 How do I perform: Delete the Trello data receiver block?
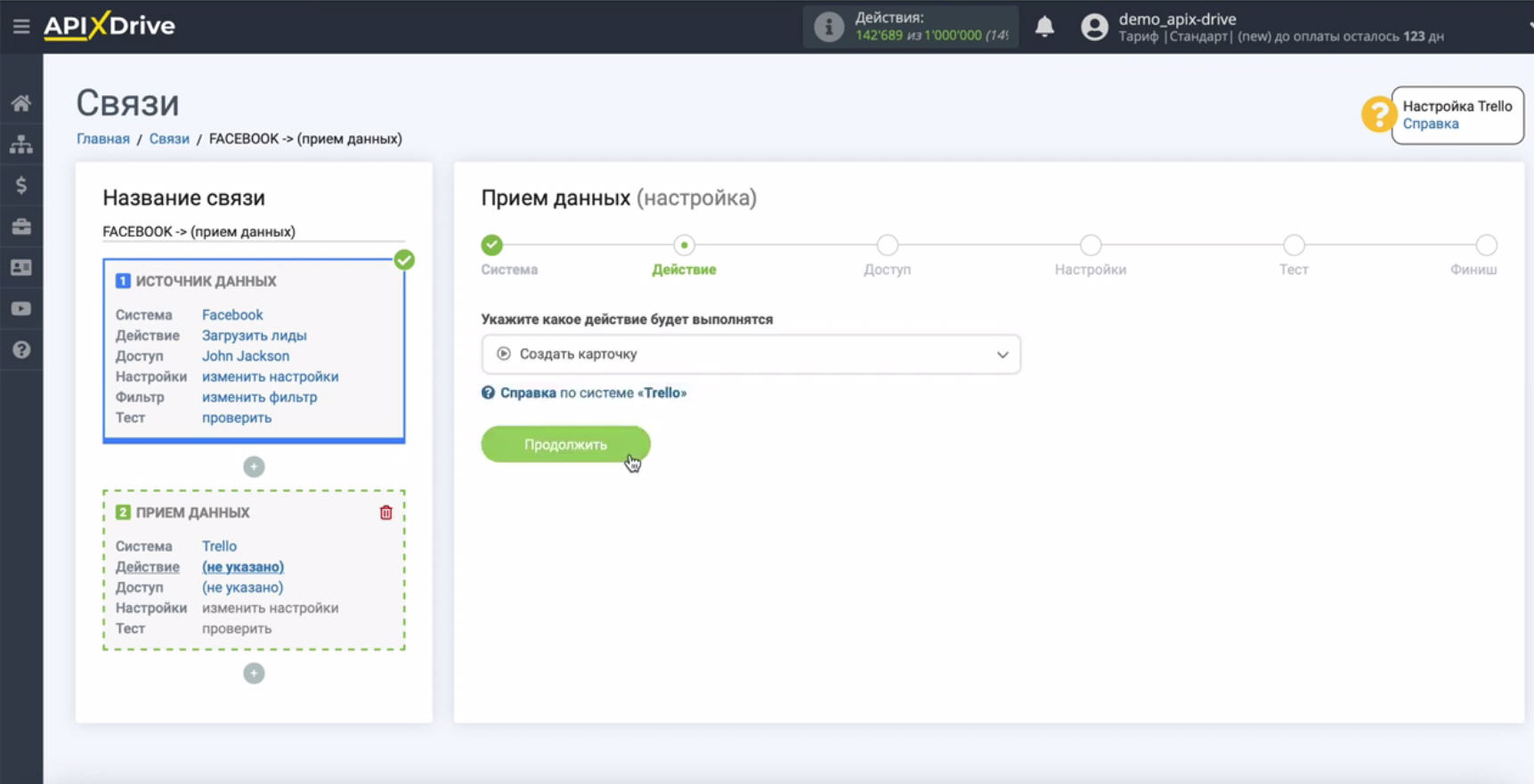(x=386, y=513)
